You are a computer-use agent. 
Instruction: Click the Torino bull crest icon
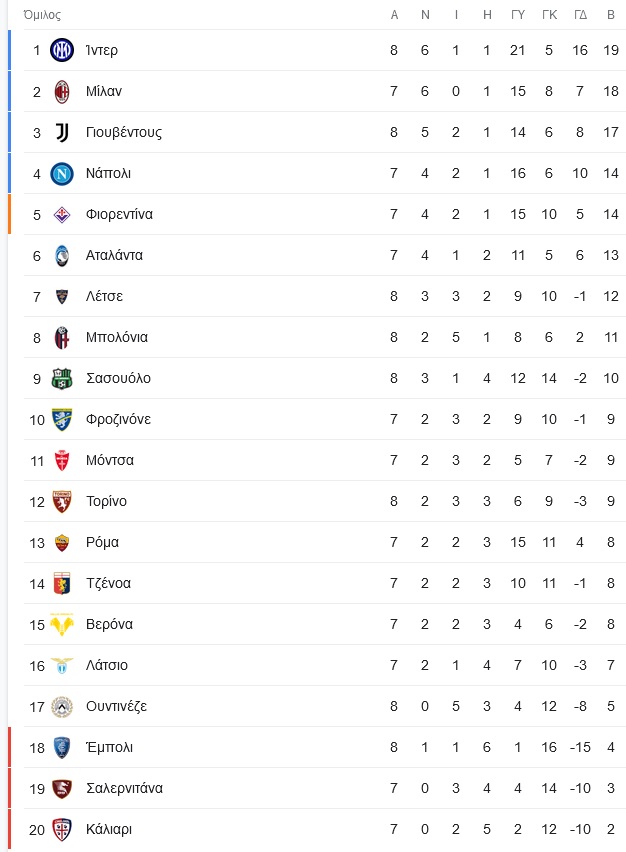click(62, 501)
